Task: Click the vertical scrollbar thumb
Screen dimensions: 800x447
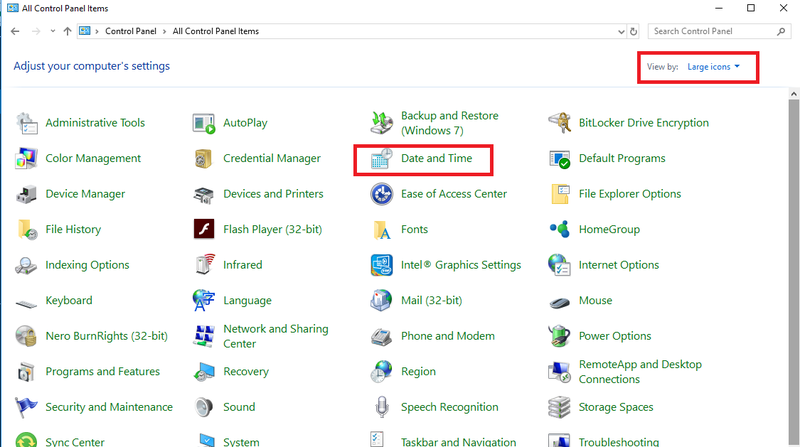Action: [793, 272]
